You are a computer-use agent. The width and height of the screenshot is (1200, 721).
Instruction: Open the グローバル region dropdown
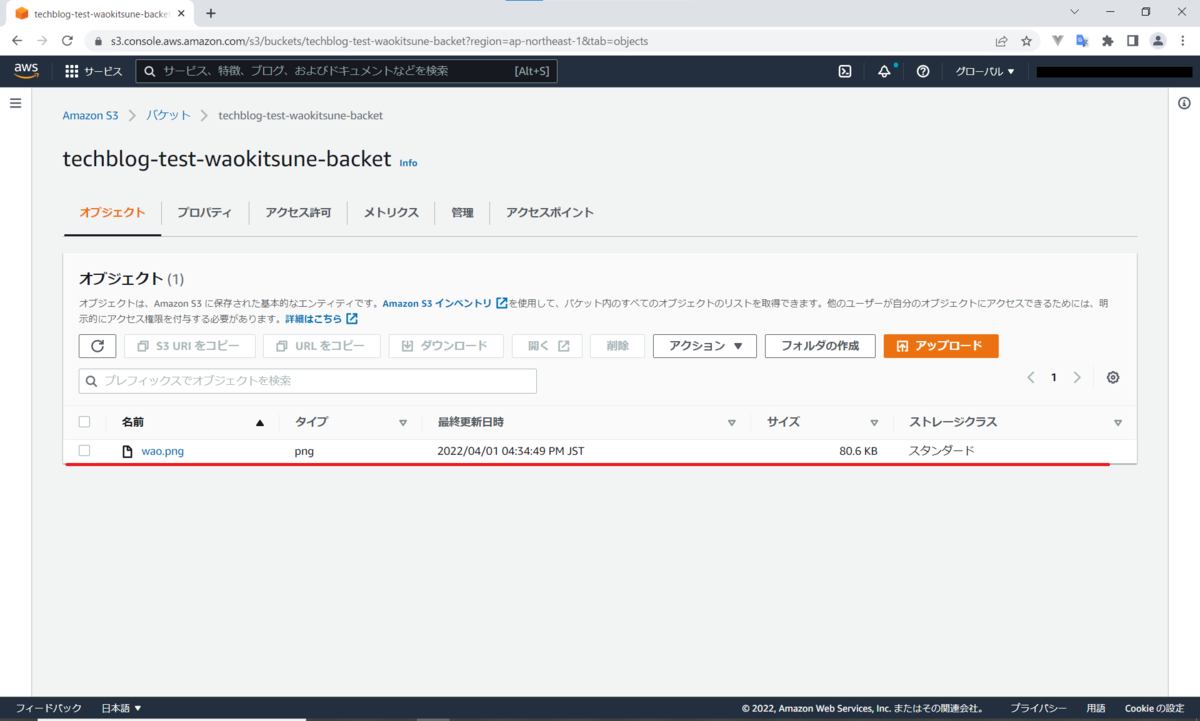[985, 71]
